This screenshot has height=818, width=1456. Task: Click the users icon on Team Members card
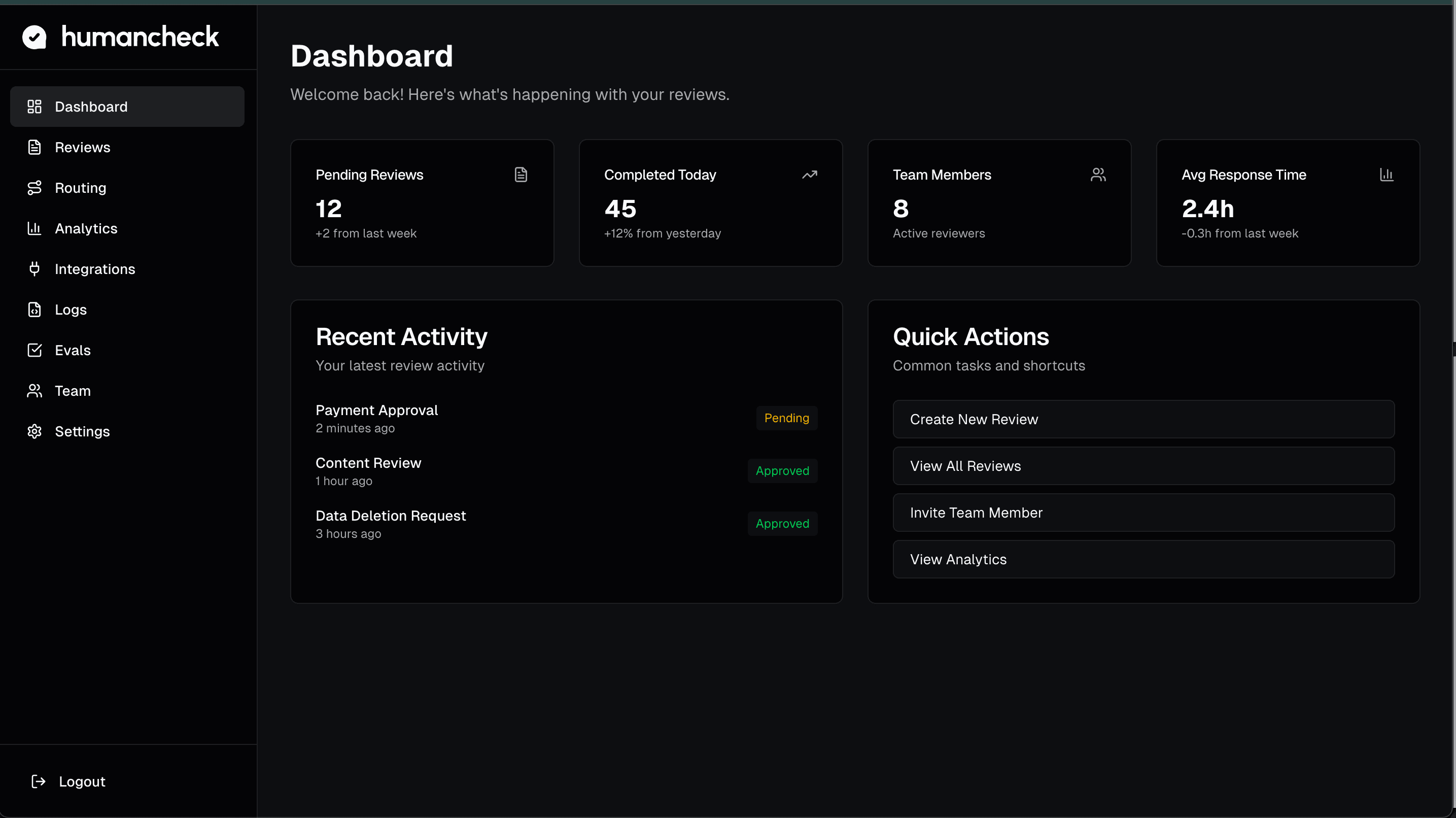click(1098, 174)
